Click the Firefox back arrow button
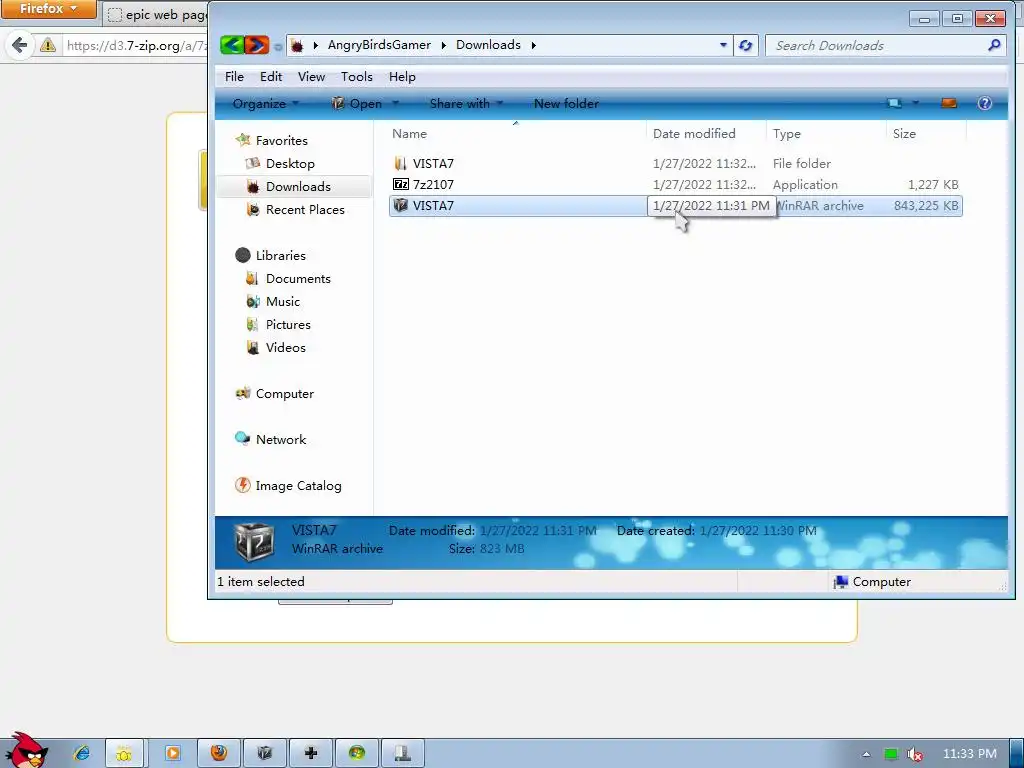Image resolution: width=1024 pixels, height=768 pixels. tap(20, 45)
